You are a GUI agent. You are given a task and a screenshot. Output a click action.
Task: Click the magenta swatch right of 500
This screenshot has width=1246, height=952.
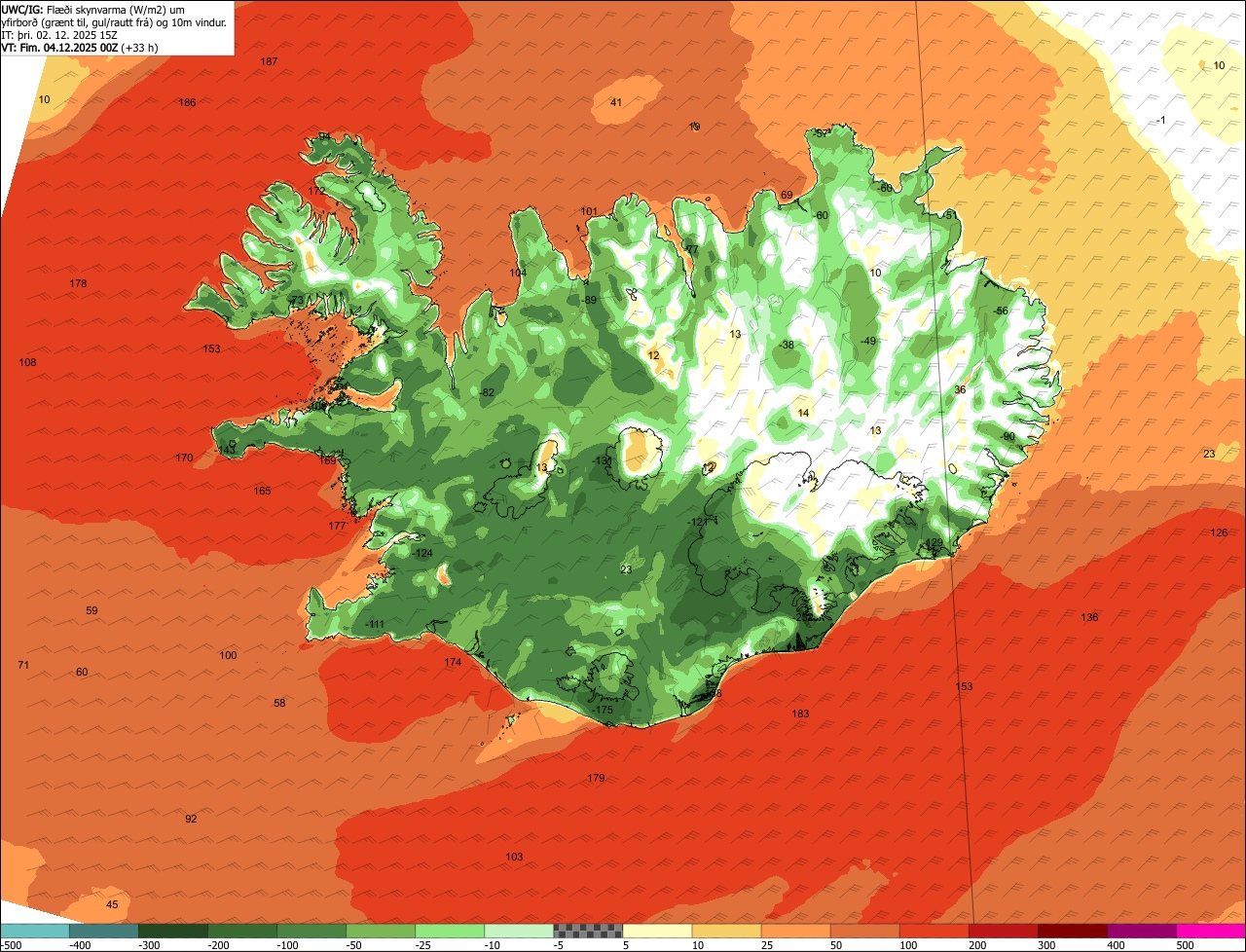[x=1211, y=931]
